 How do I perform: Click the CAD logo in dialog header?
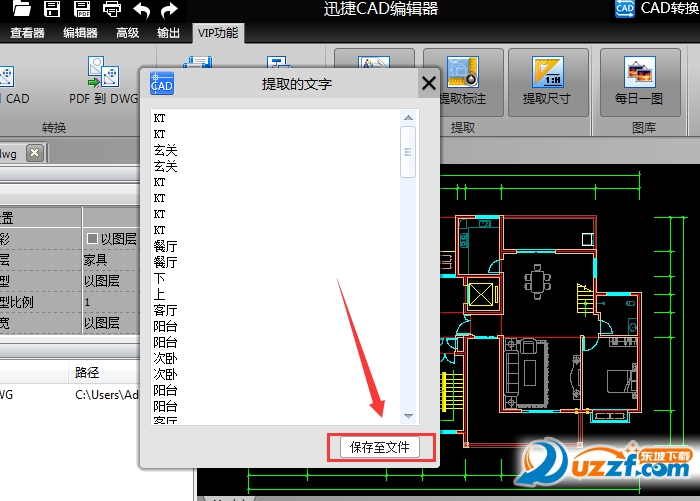coord(162,83)
